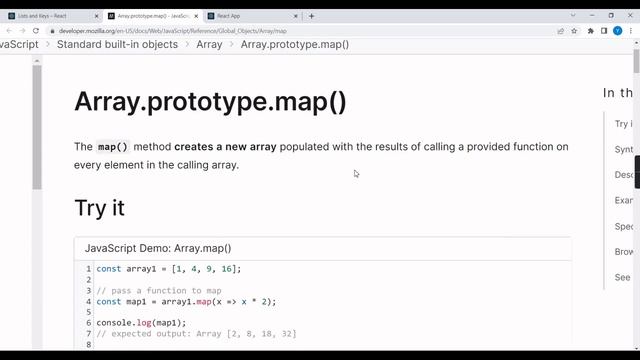640x360 pixels.
Task: Minimize the browser window
Action: tap(592, 16)
